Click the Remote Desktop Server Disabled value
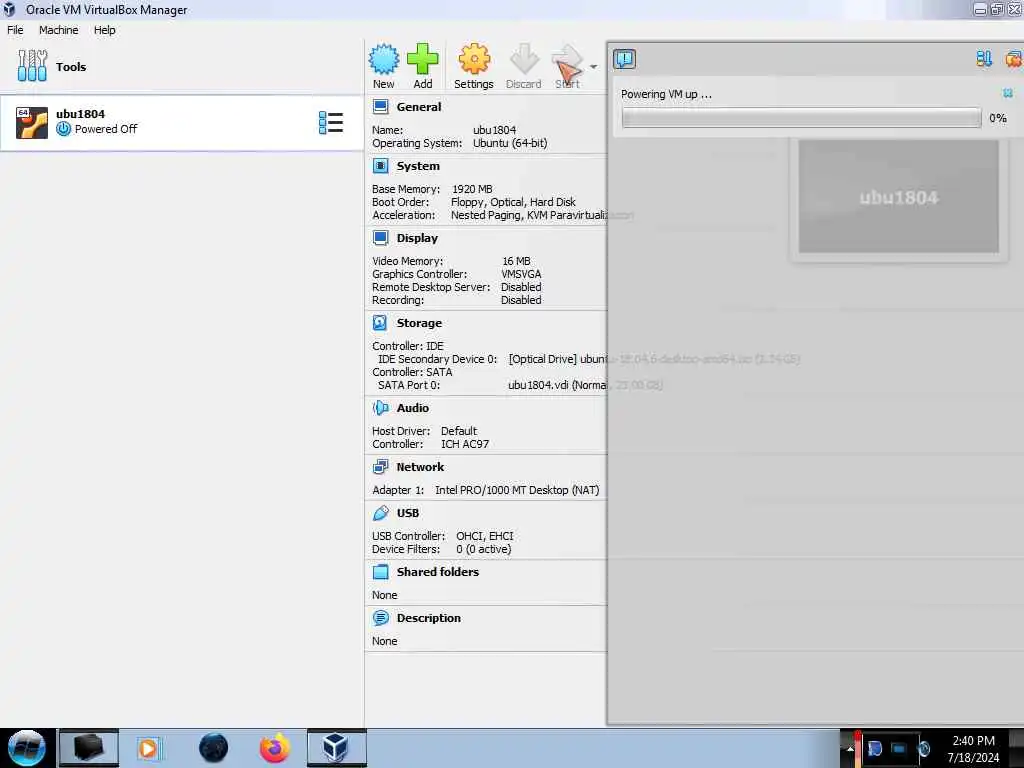The width and height of the screenshot is (1024, 768). pyautogui.click(x=521, y=287)
